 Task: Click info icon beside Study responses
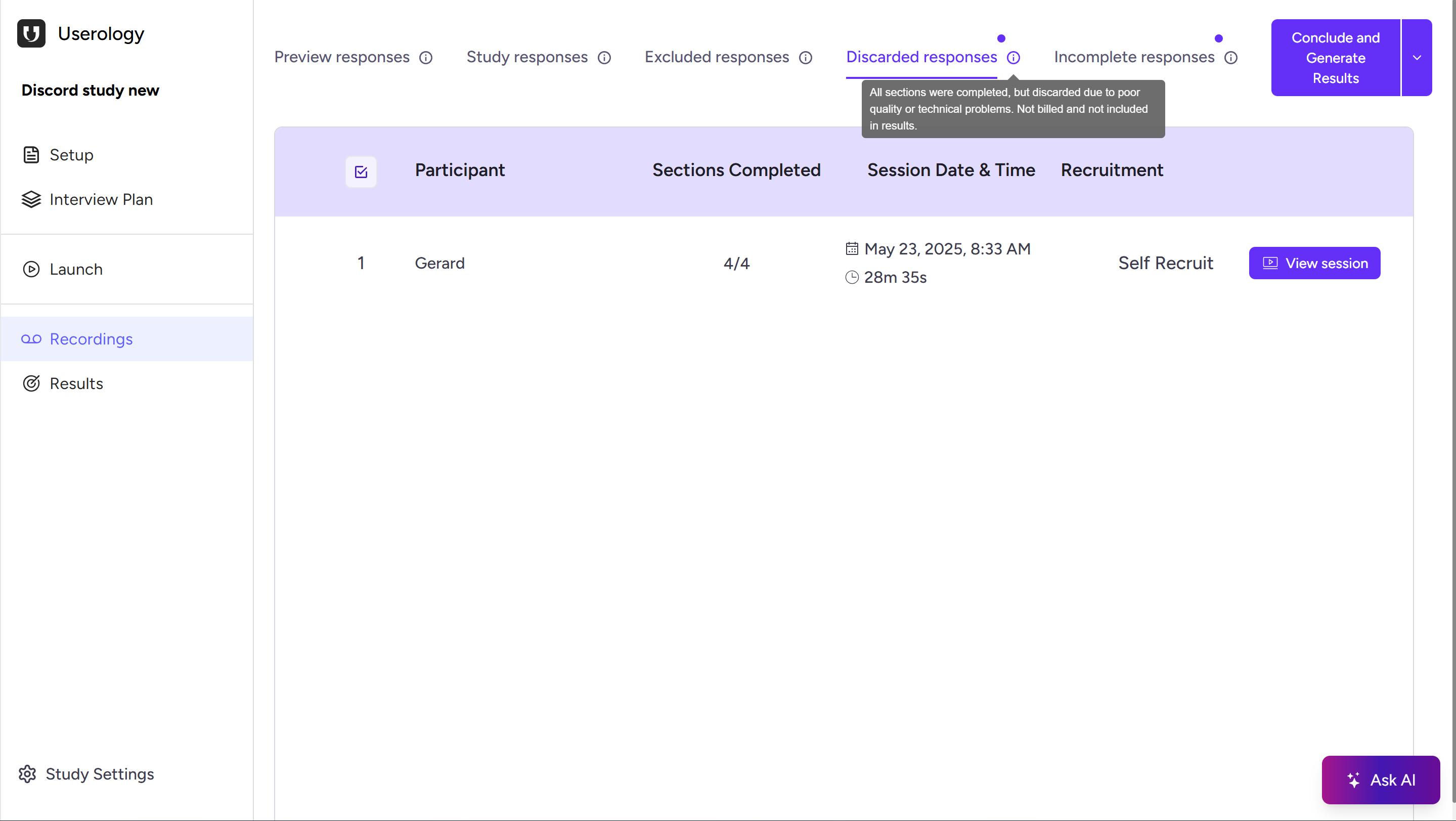coord(604,58)
